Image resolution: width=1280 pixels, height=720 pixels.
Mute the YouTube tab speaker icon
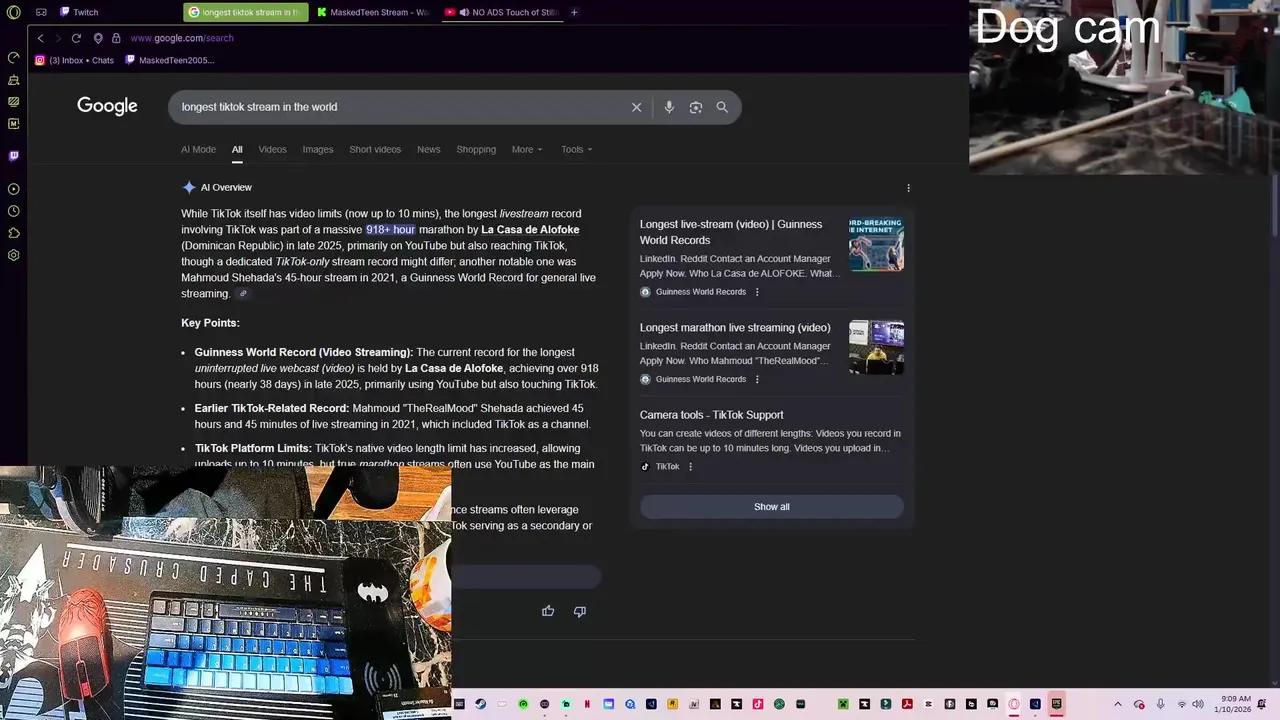[x=465, y=12]
